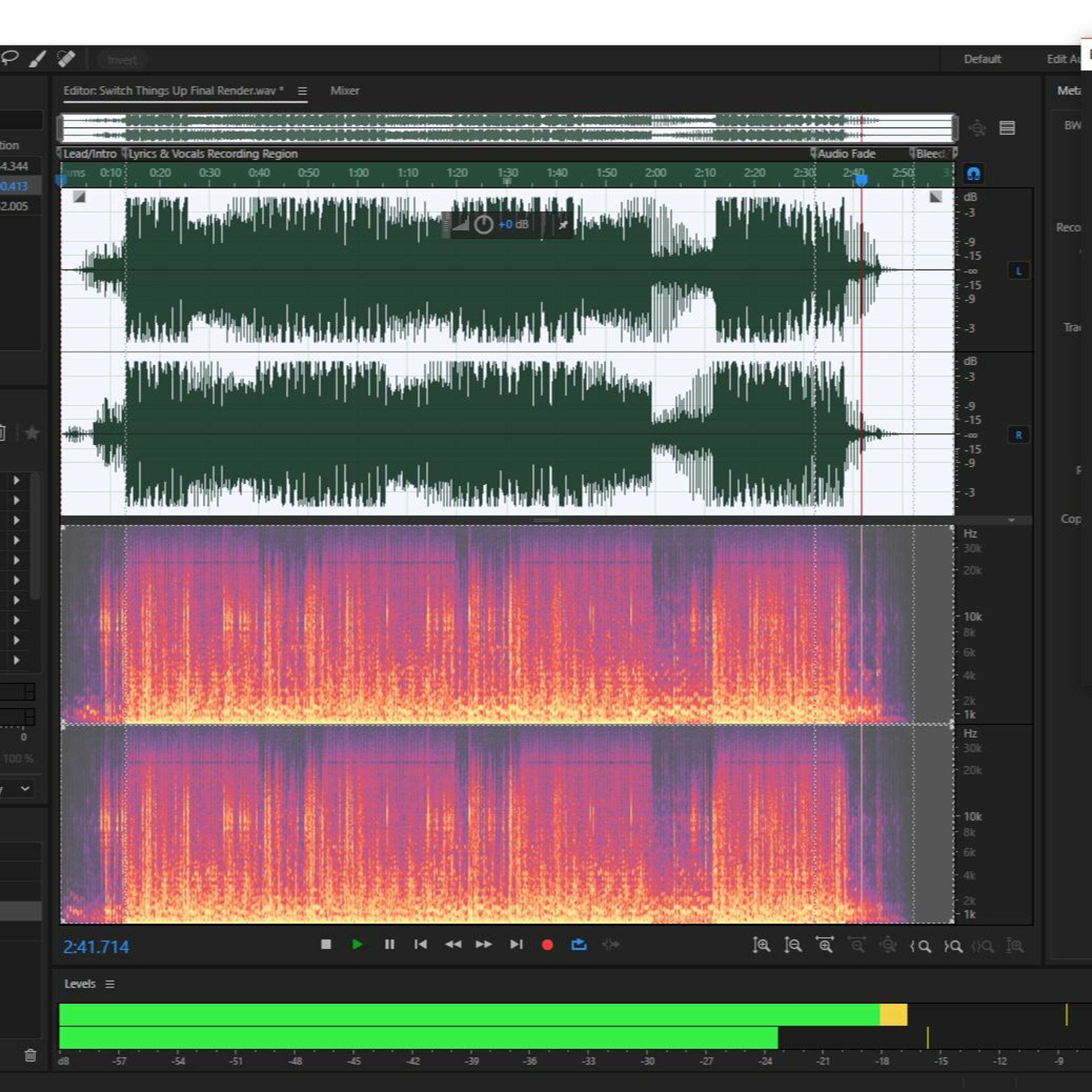Click Zoom In at In Point icon
Image resolution: width=1092 pixels, height=1092 pixels.
(x=921, y=946)
